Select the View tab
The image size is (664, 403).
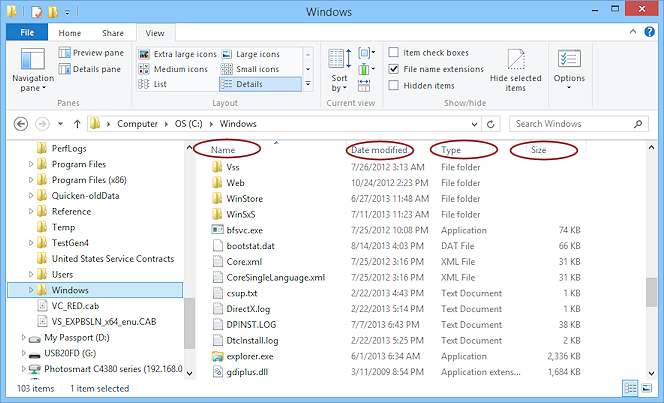[x=155, y=33]
